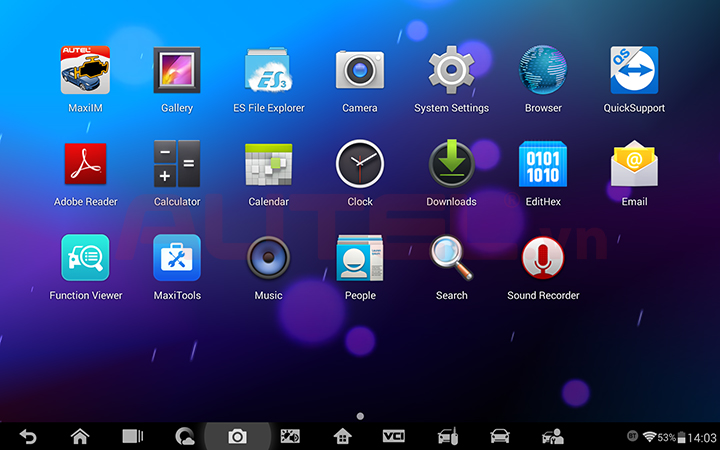The width and height of the screenshot is (720, 450).
Task: Open the People contacts app
Action: pyautogui.click(x=360, y=258)
